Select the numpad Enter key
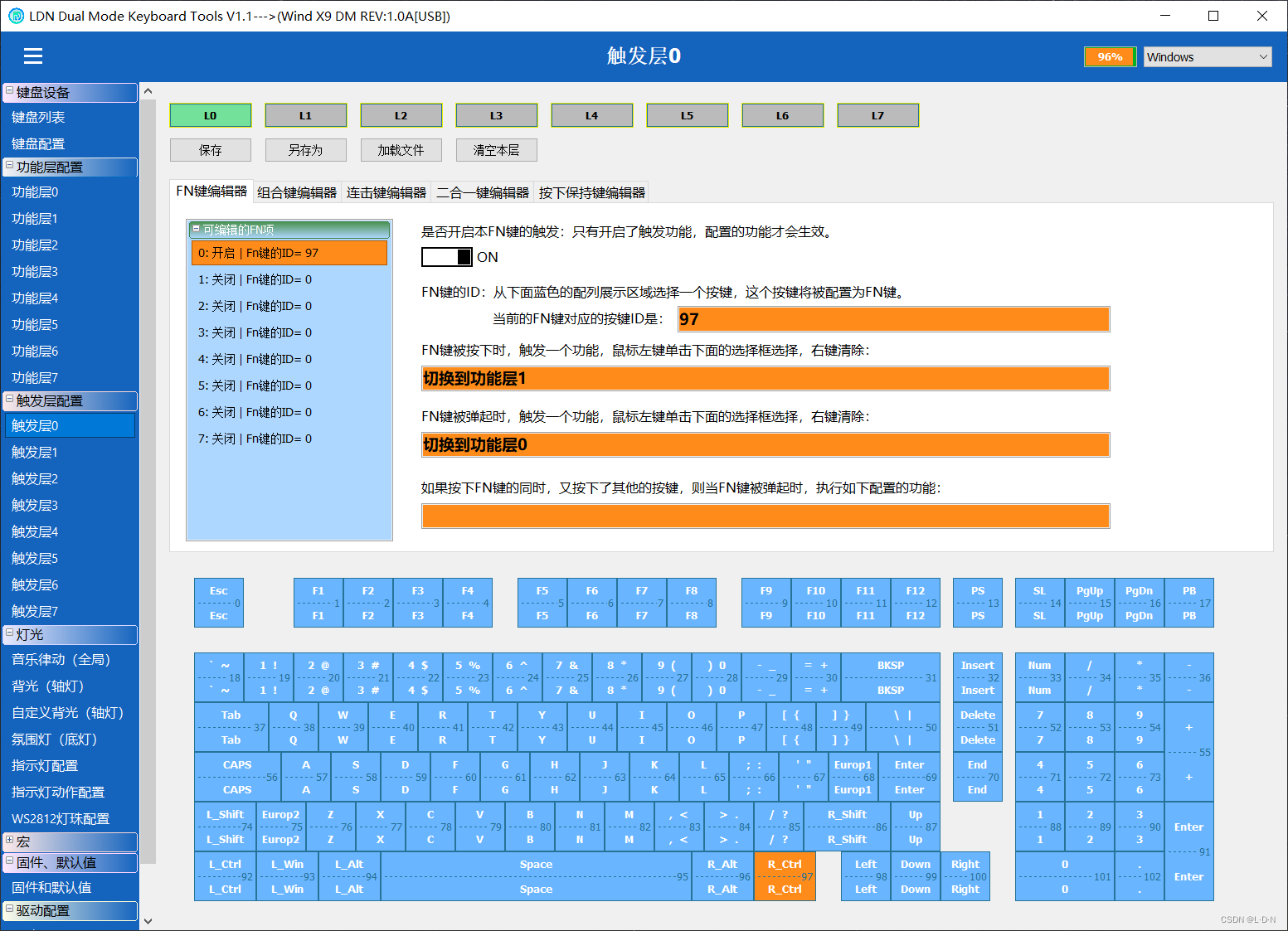The image size is (1288, 931). click(x=1189, y=851)
